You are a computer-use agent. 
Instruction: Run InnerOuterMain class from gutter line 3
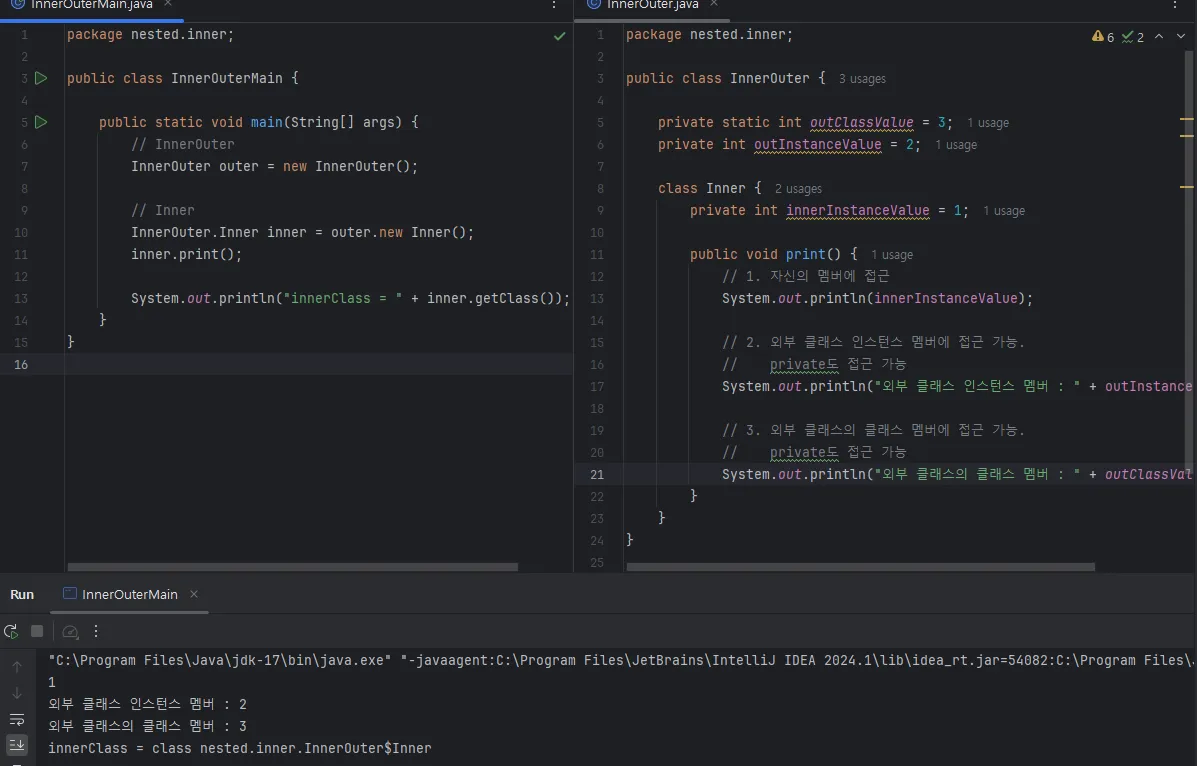(41, 78)
